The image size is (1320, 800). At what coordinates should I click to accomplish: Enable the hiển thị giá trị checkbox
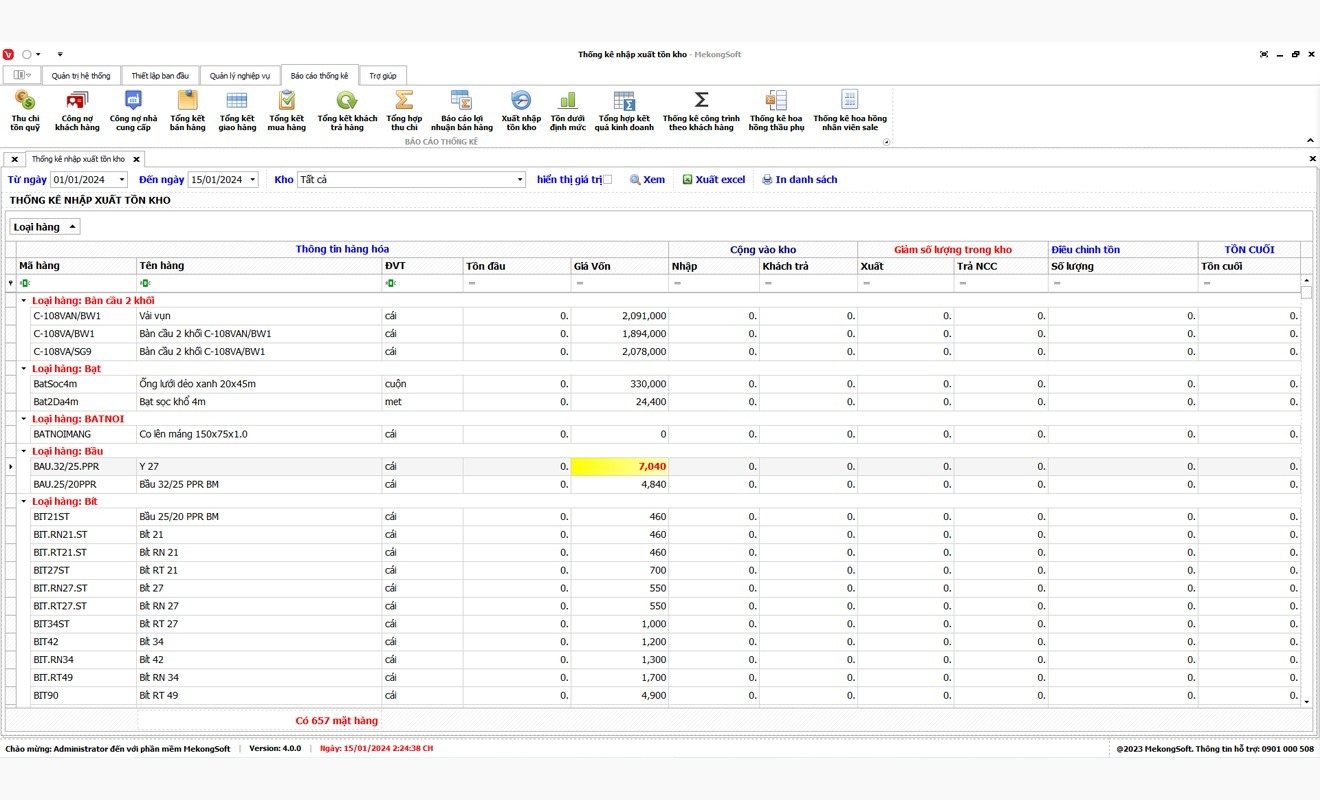(607, 180)
